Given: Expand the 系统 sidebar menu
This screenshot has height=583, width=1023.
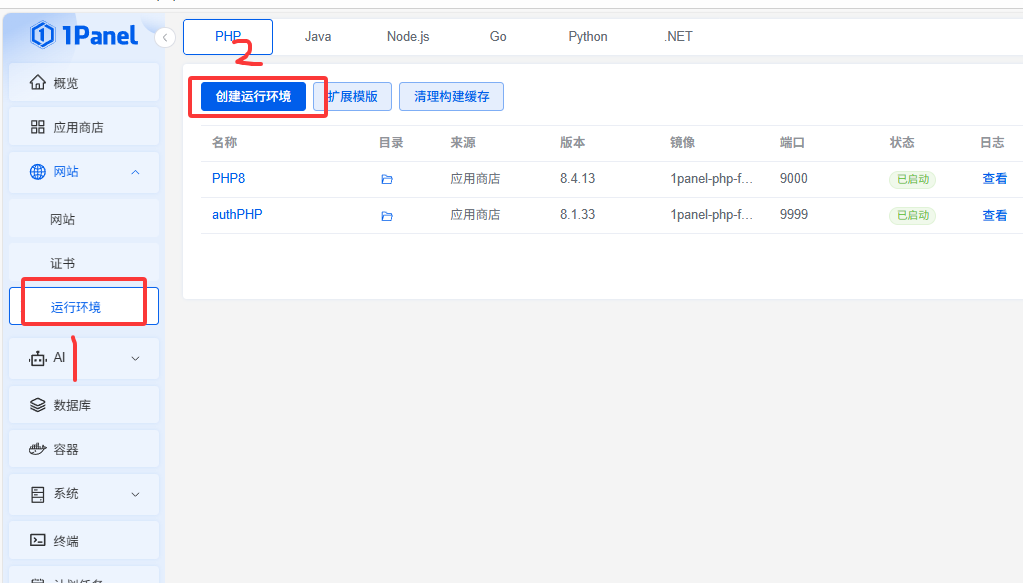Looking at the screenshot, I should click(136, 494).
